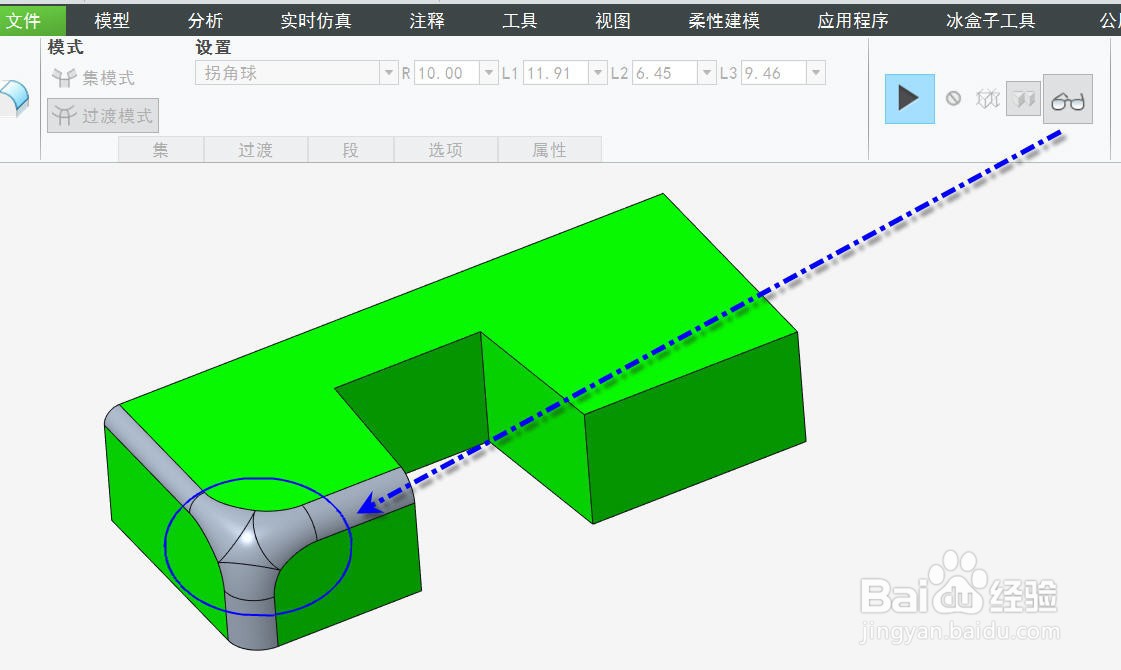The image size is (1121, 670).
Task: Open the 选项 panel tab
Action: click(x=445, y=149)
